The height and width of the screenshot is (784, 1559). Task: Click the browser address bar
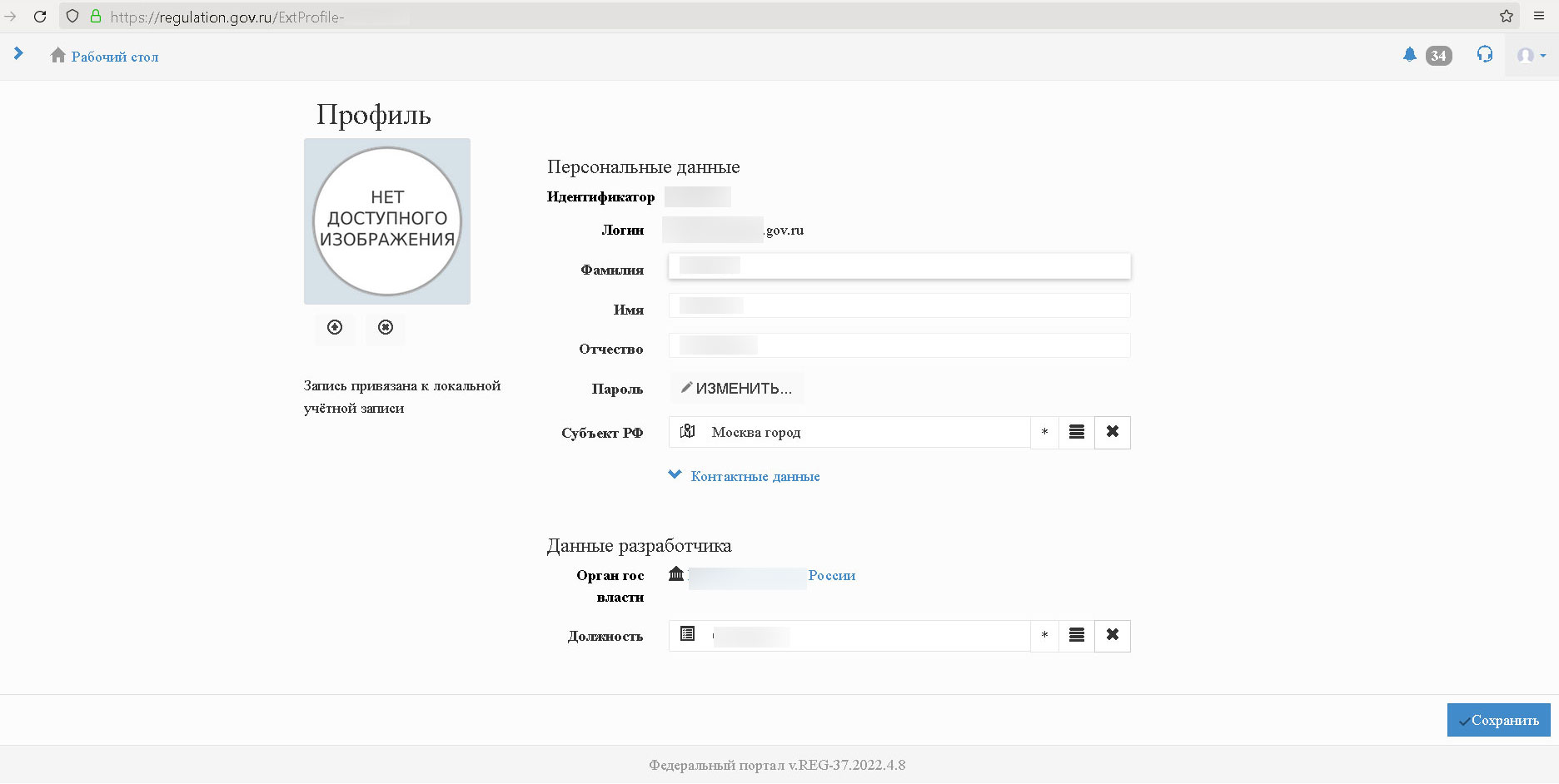pos(789,16)
